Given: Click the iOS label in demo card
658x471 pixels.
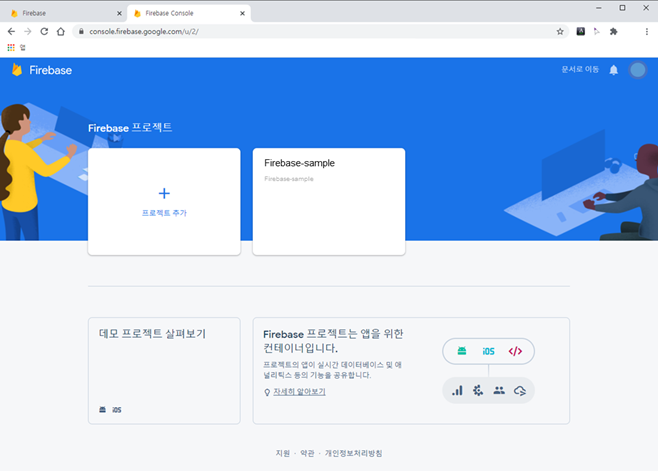Looking at the screenshot, I should pyautogui.click(x=117, y=410).
